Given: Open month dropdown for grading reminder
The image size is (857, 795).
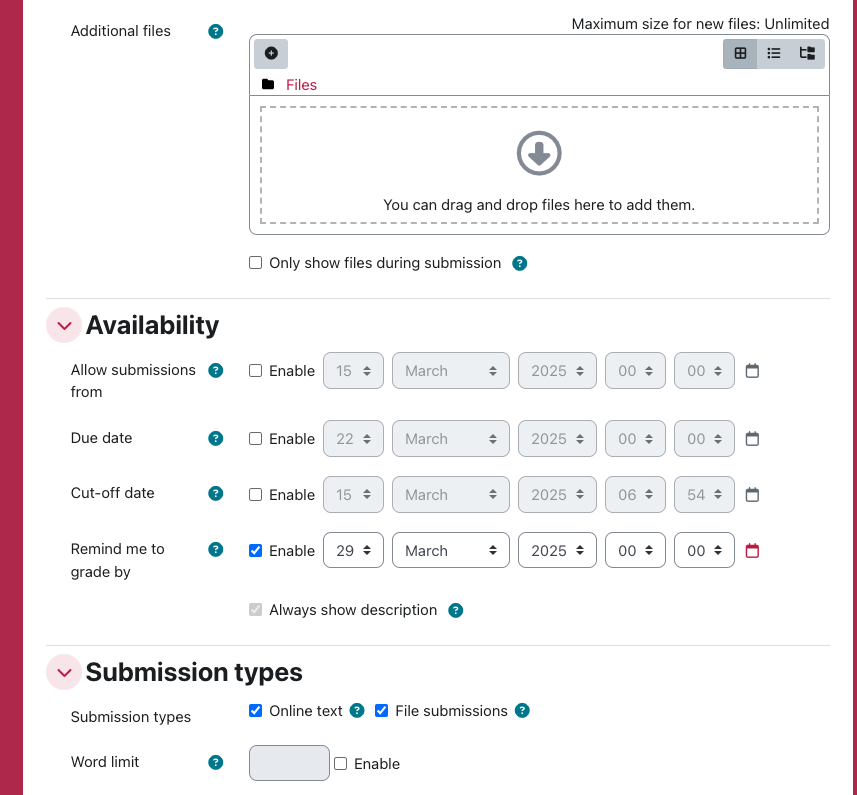Looking at the screenshot, I should click(450, 550).
